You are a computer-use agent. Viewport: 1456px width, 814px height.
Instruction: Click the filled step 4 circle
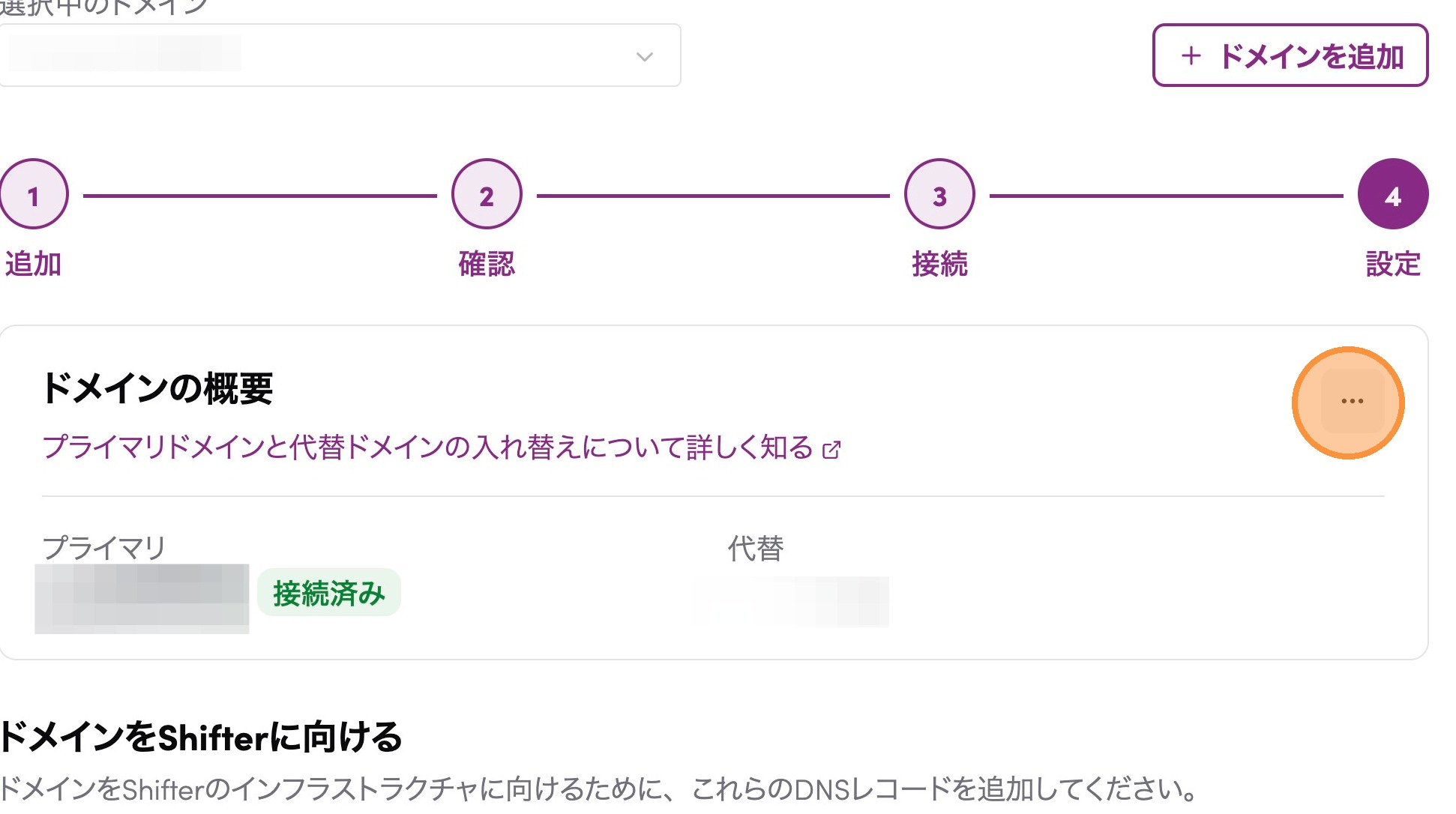point(1392,195)
